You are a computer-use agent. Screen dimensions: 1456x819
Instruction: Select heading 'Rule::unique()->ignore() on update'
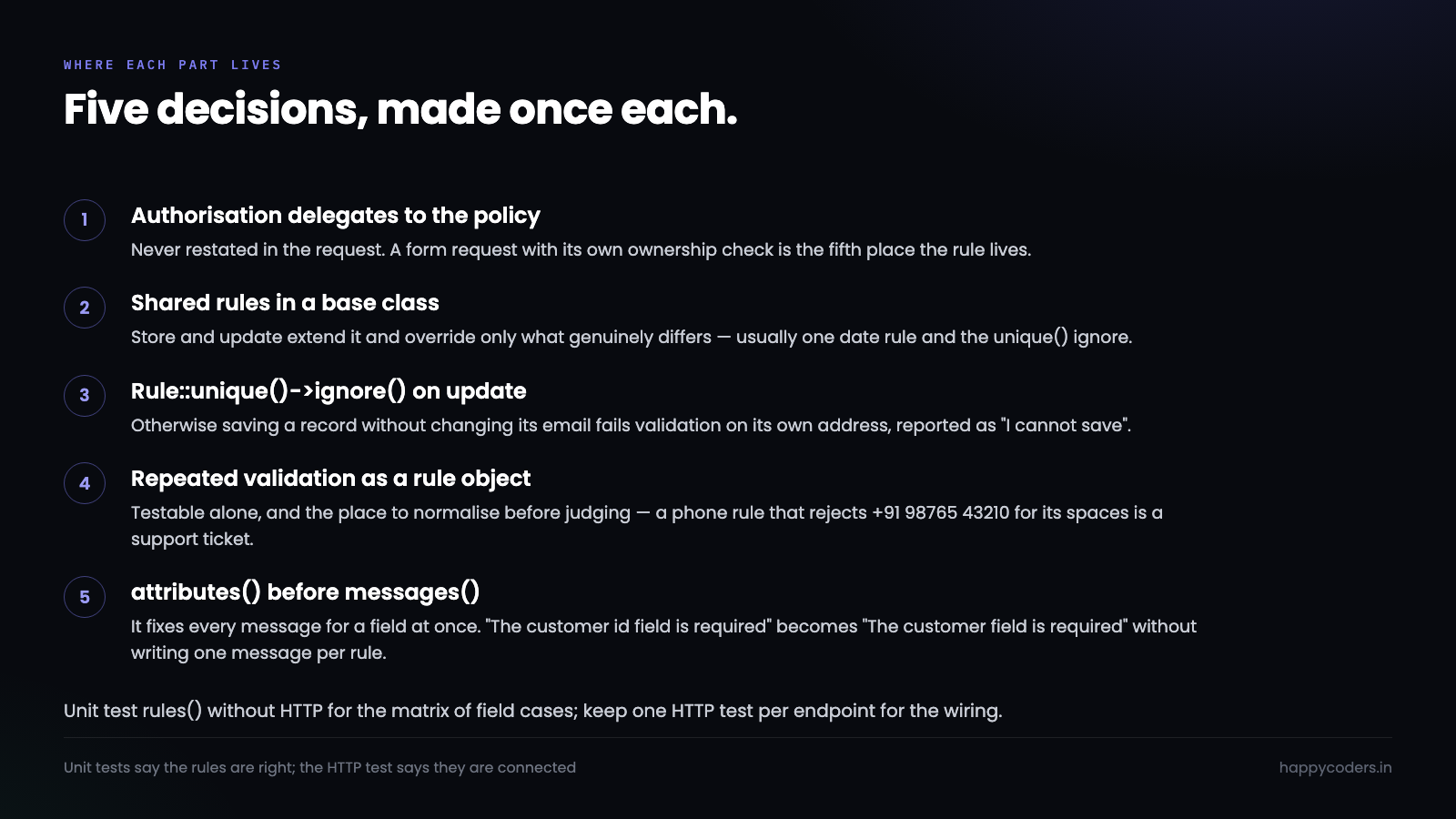click(x=329, y=391)
